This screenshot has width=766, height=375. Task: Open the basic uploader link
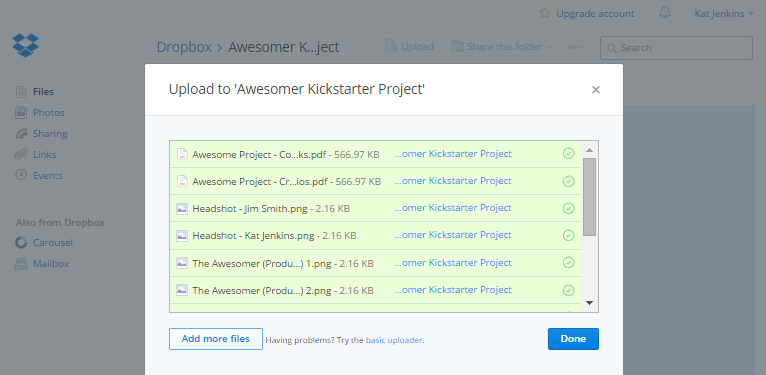coord(394,340)
